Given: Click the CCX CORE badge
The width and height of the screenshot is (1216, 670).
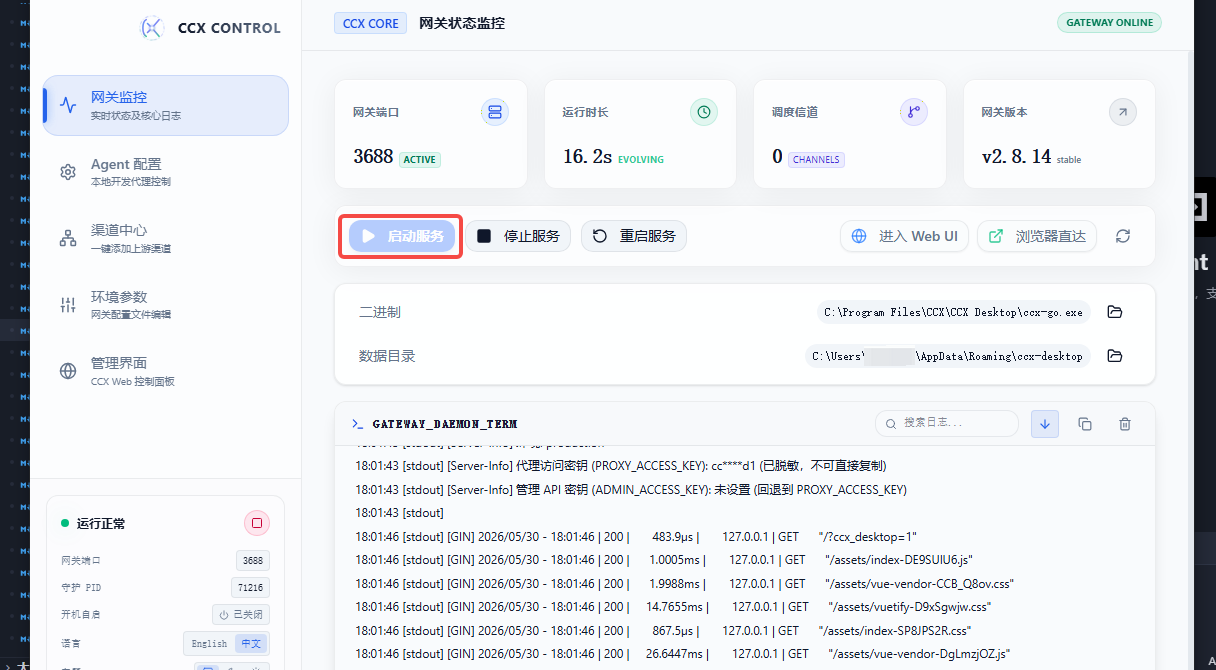Looking at the screenshot, I should coord(370,22).
